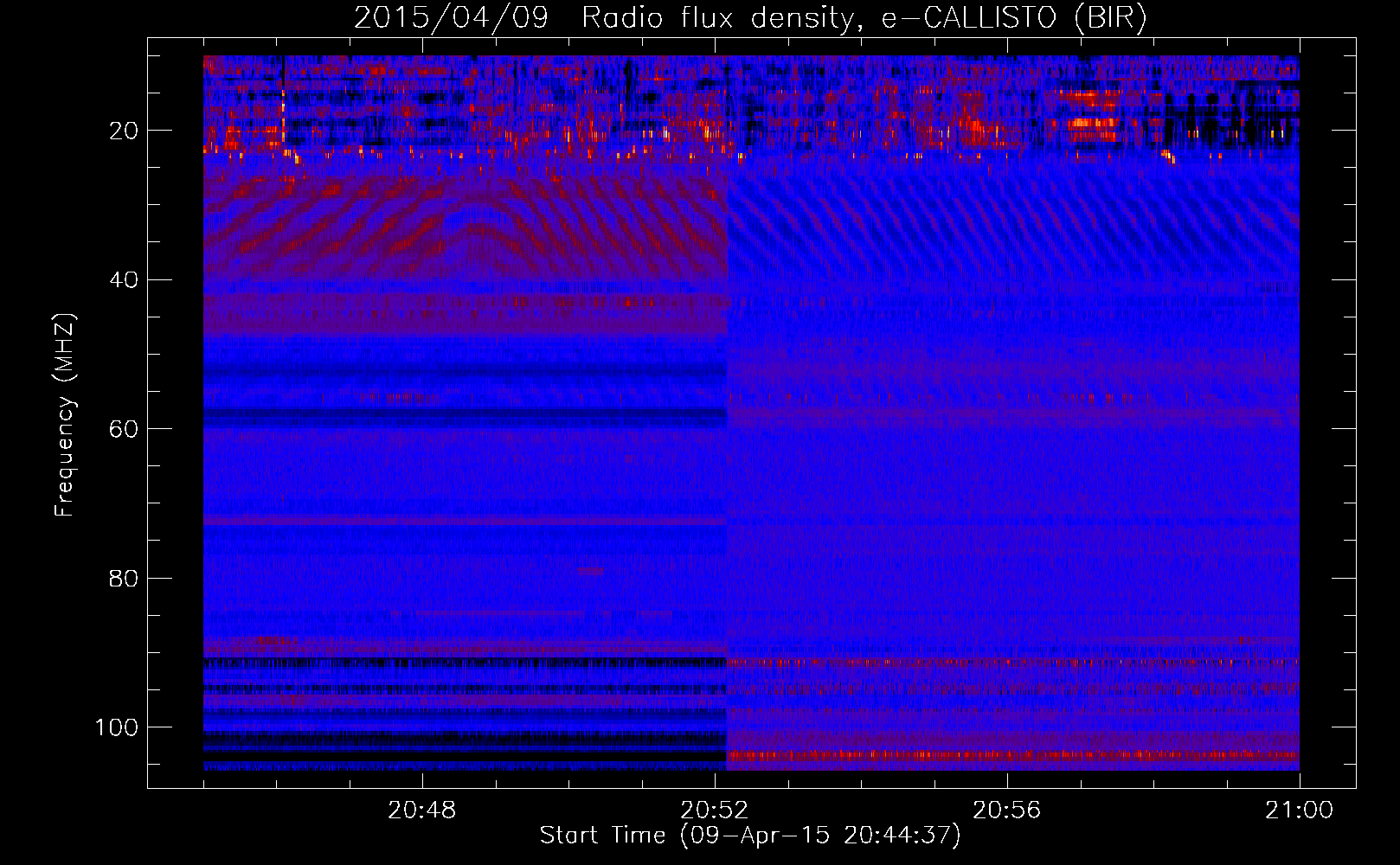The image size is (1400, 865).
Task: Click the 60 MHz frequency tick label
Action: (124, 429)
